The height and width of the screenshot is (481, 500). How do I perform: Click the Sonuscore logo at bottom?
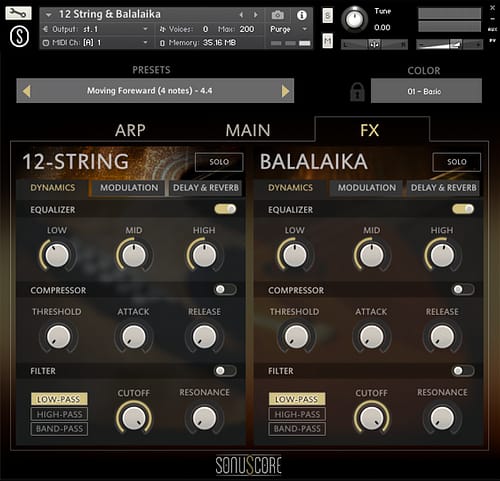coord(248,465)
